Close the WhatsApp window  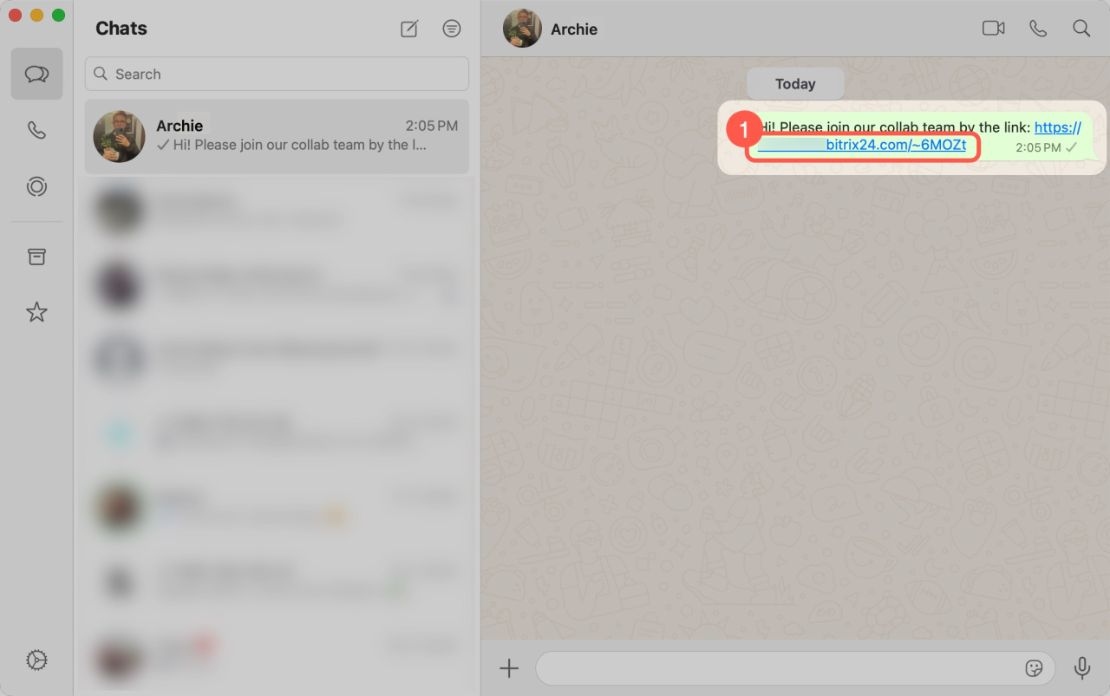pos(15,15)
